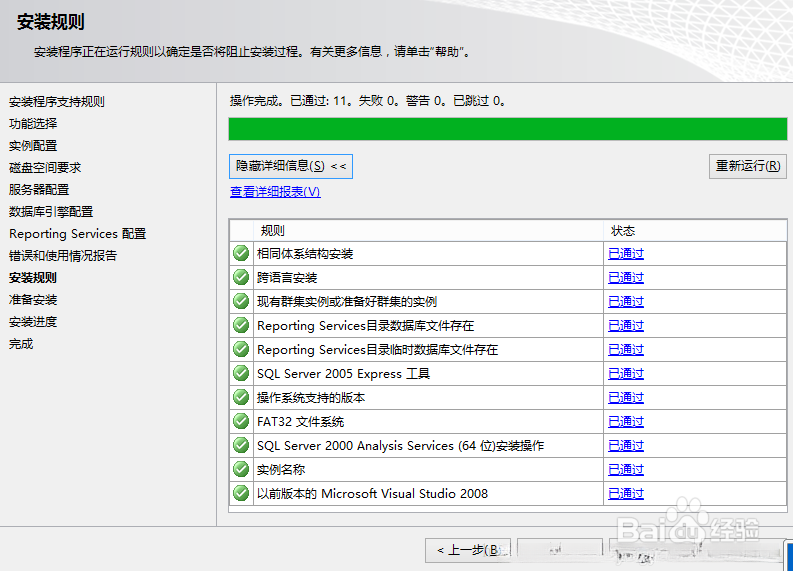The height and width of the screenshot is (571, 793).
Task: Go back with 上一步(B) button
Action: click(x=468, y=550)
